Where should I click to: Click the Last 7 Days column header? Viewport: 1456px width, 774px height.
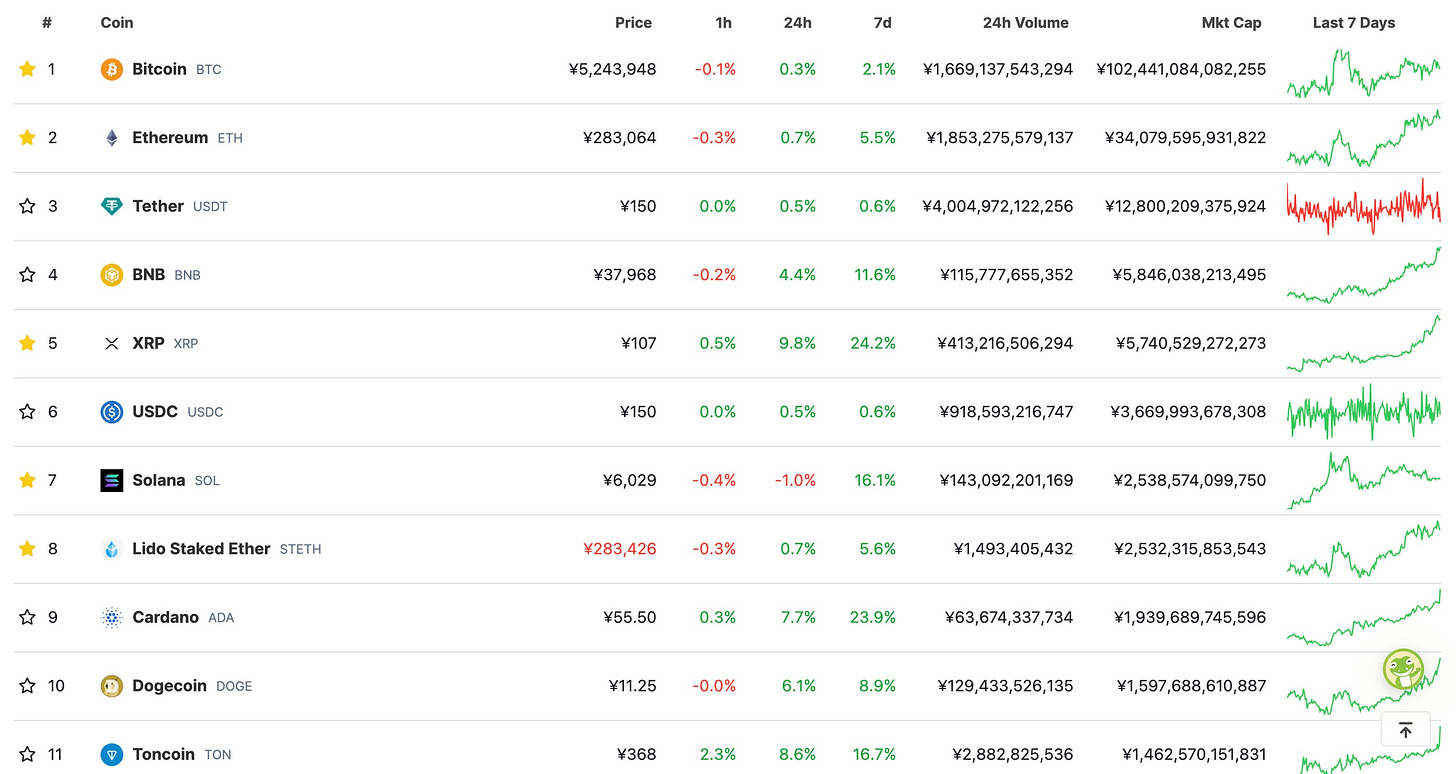coord(1354,22)
